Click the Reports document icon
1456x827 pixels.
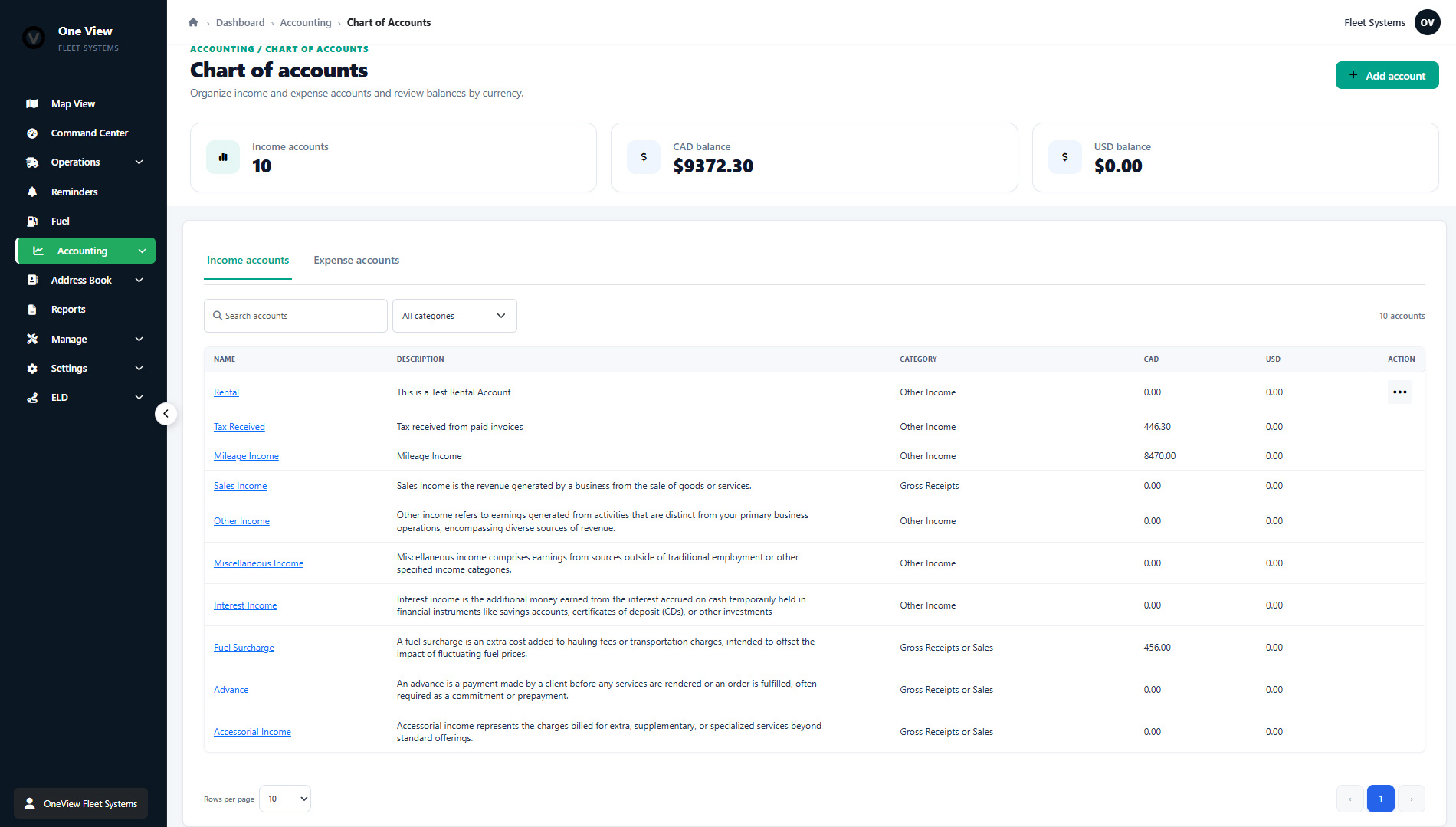[32, 310]
